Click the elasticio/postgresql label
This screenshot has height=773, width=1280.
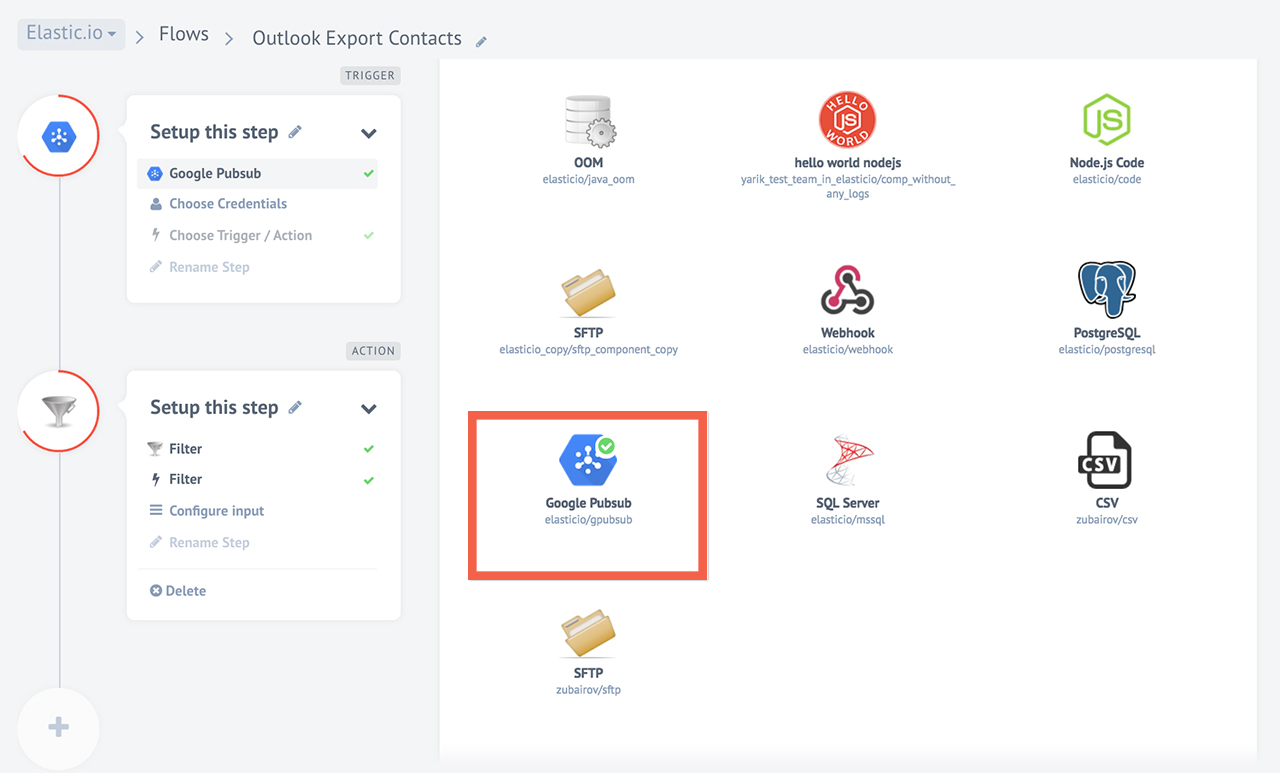(1106, 350)
